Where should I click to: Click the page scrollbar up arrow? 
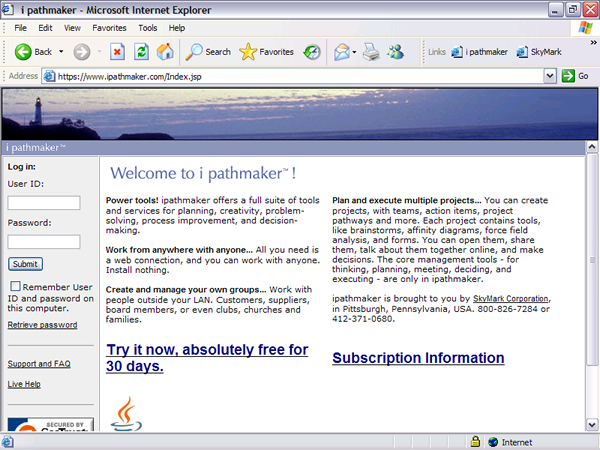coord(592,147)
